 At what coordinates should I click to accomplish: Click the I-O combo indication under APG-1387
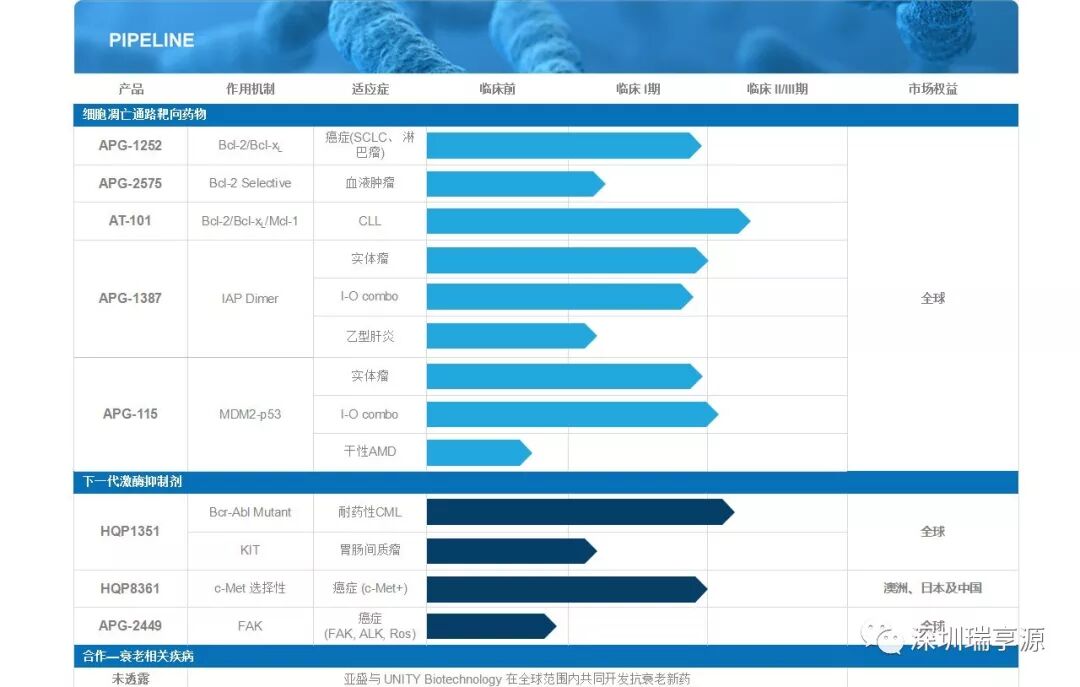click(x=370, y=296)
